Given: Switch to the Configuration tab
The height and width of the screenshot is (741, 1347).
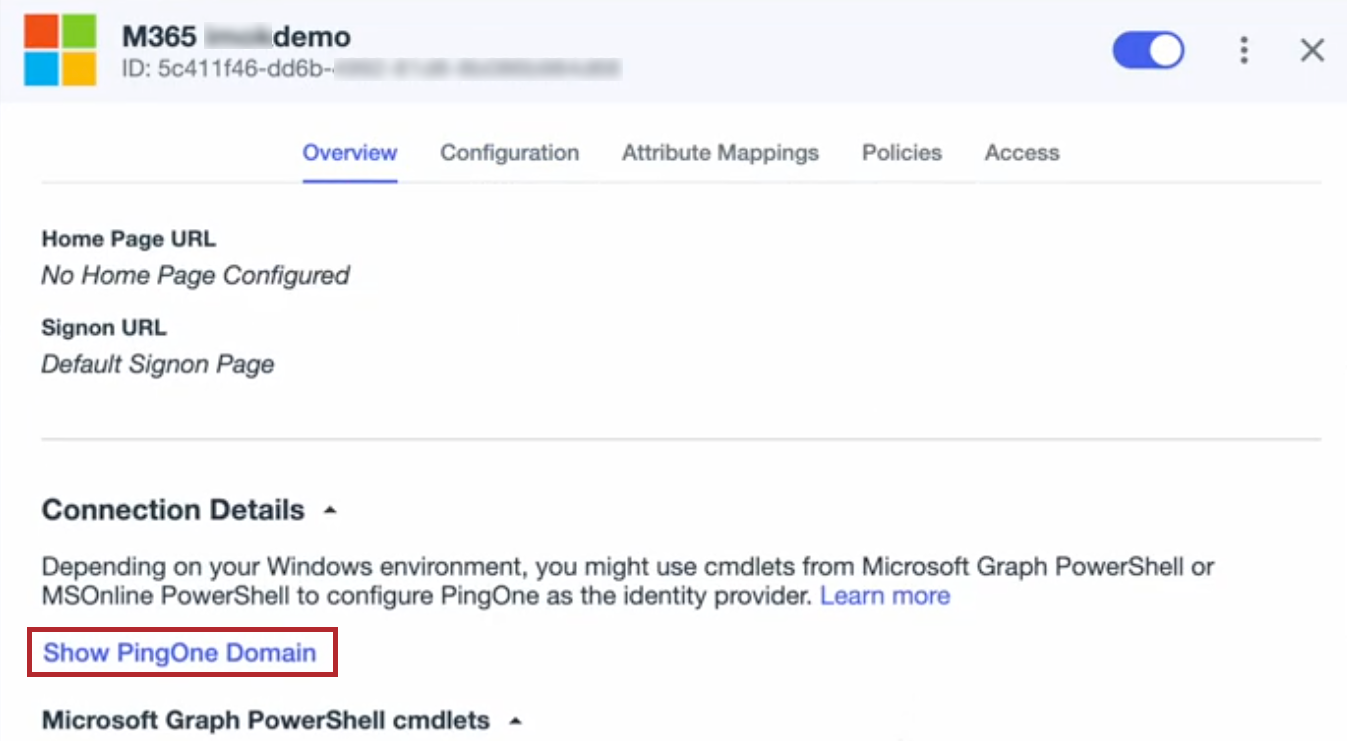Looking at the screenshot, I should tap(509, 152).
